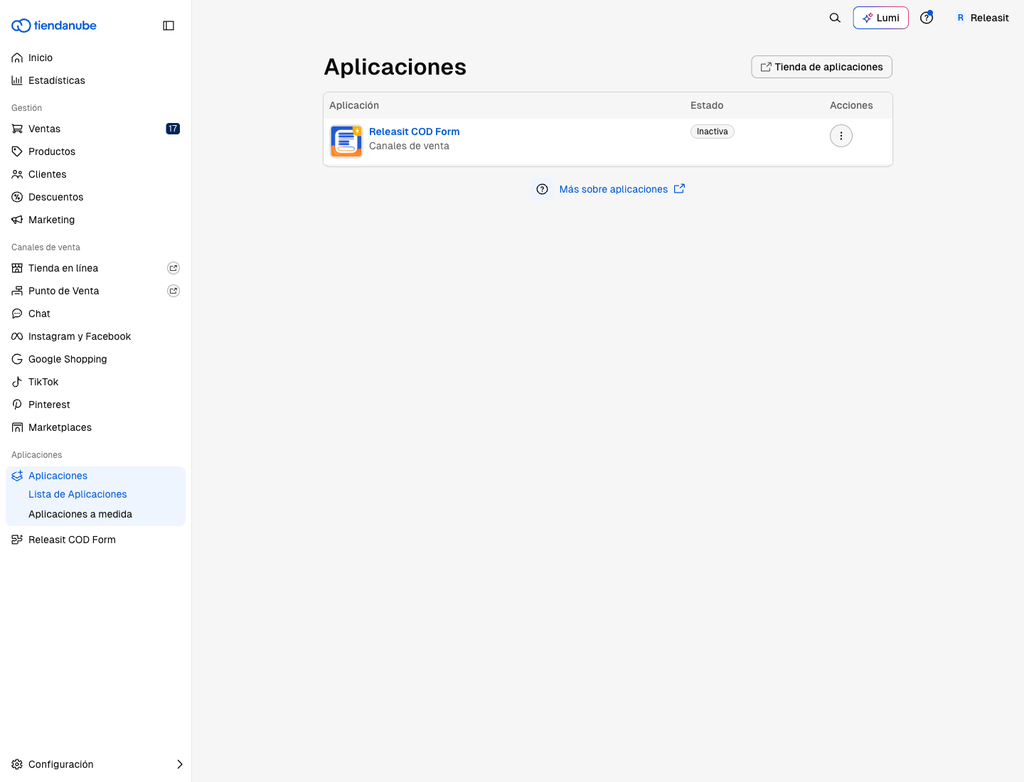The height and width of the screenshot is (782, 1024).
Task: Click the Acciones column header
Action: click(851, 105)
